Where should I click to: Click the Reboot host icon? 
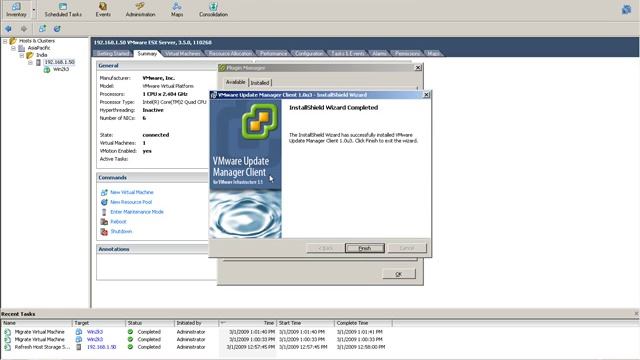tap(104, 222)
